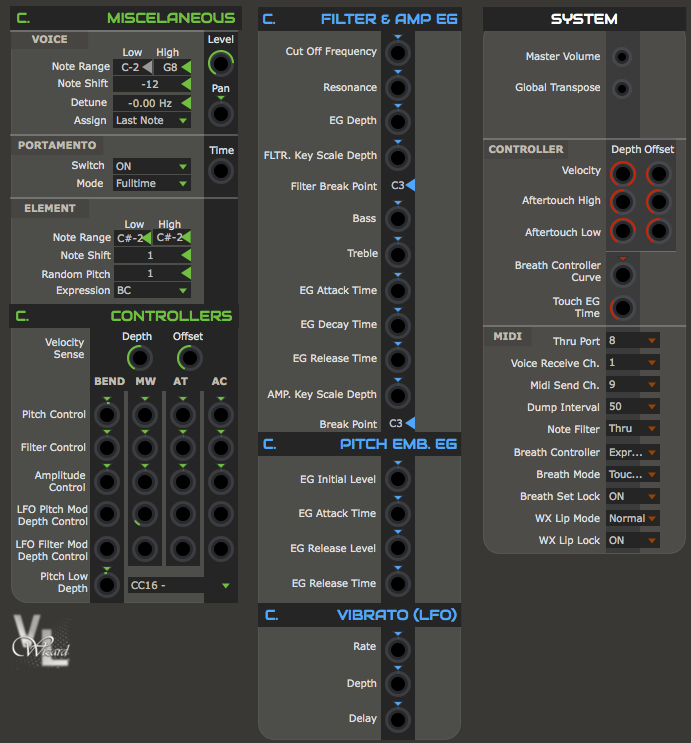
Task: Open the Assign Last Note dropdown
Action: click(151, 121)
